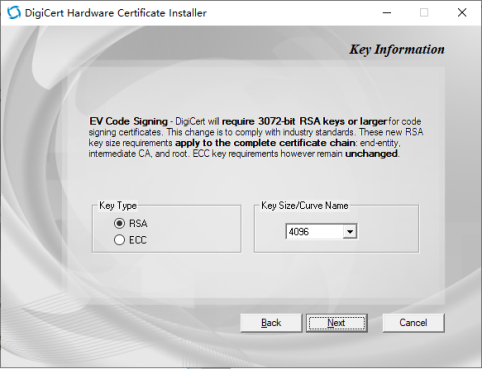Open the Key Size dropdown arrow

pos(350,231)
